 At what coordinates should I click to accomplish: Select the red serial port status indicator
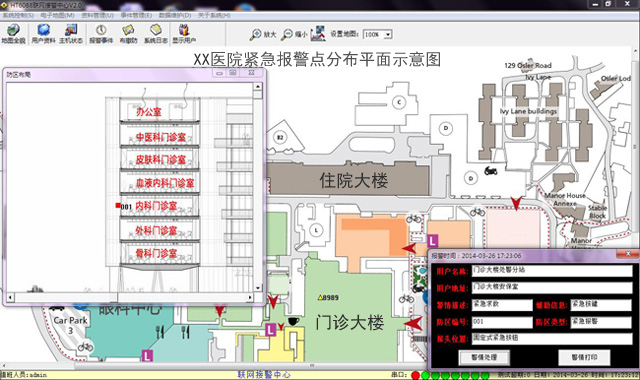pos(416,375)
